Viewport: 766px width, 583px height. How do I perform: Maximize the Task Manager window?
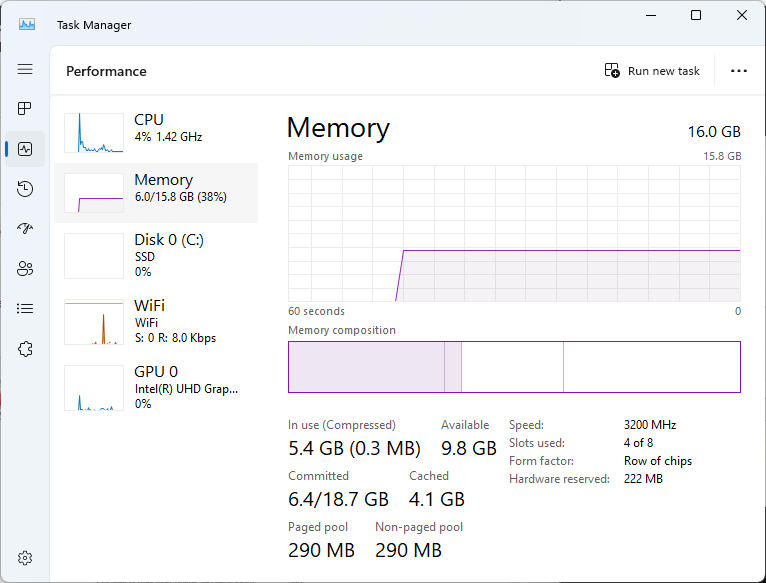696,15
